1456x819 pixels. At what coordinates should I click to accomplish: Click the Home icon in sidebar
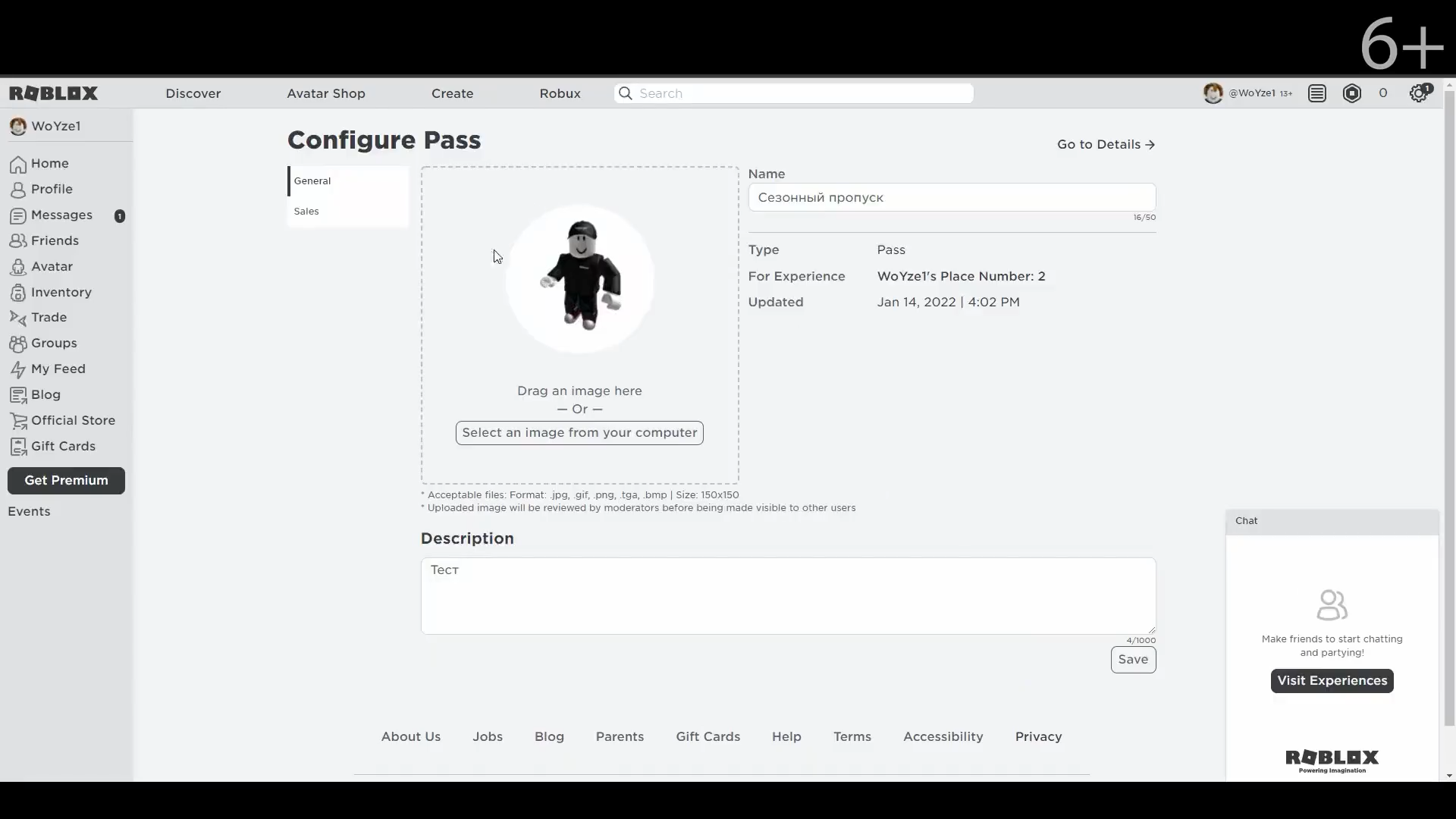18,165
